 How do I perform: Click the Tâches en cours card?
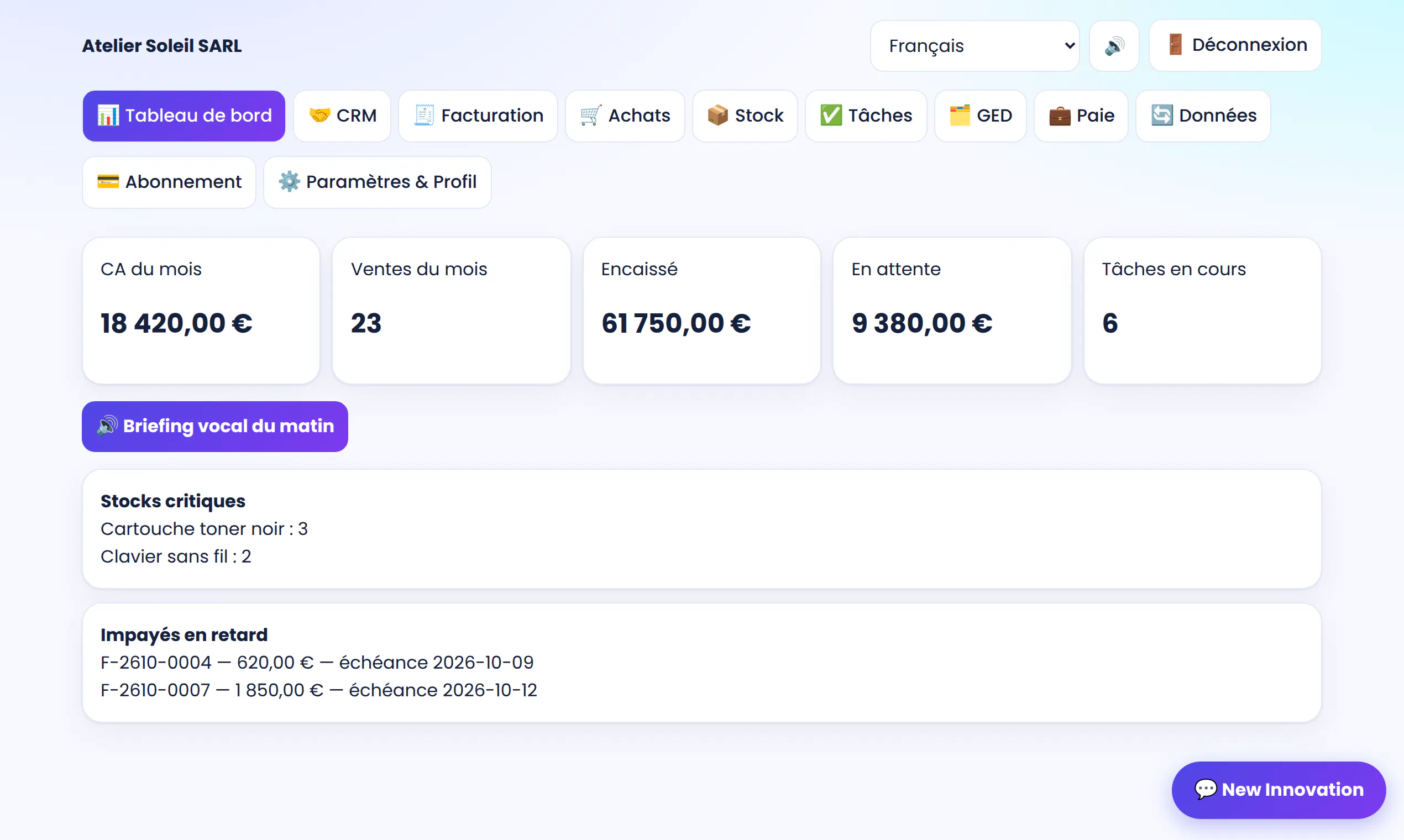(1202, 311)
